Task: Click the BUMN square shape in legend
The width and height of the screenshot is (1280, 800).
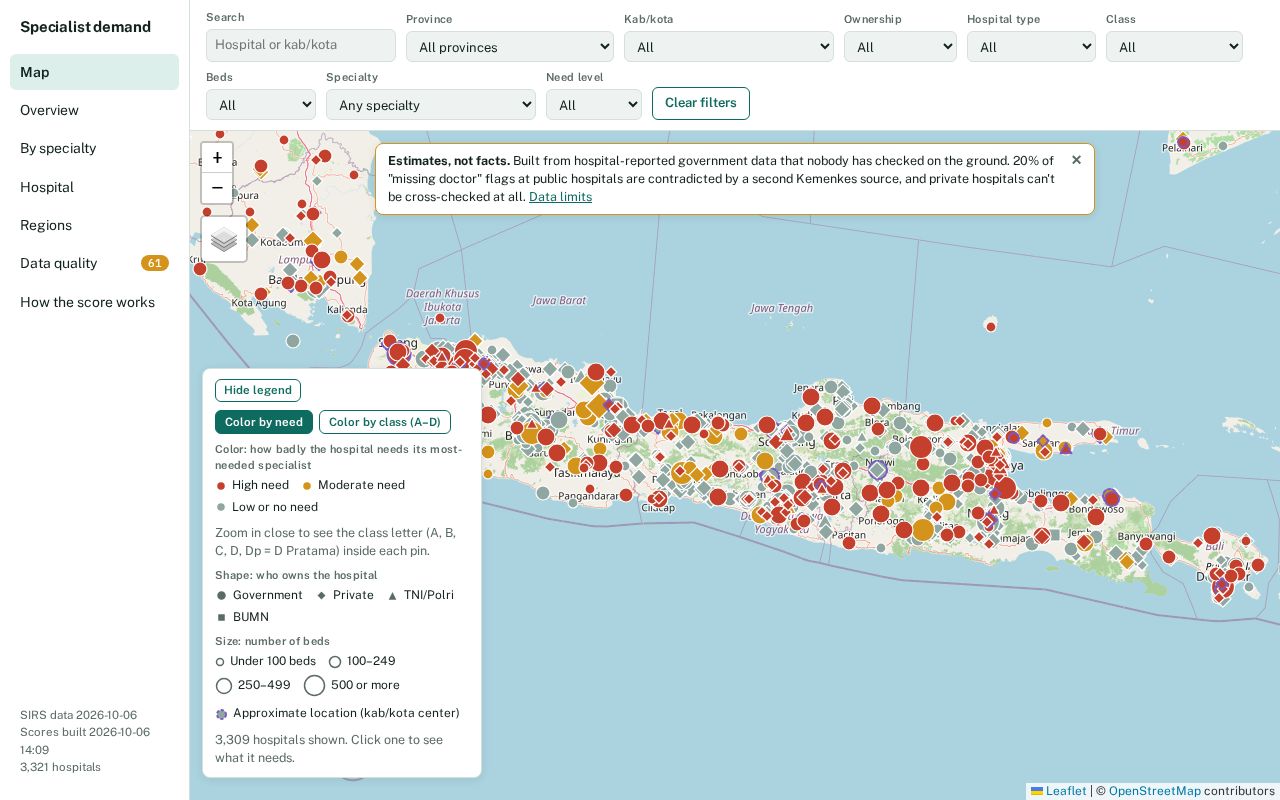Action: tap(222, 618)
